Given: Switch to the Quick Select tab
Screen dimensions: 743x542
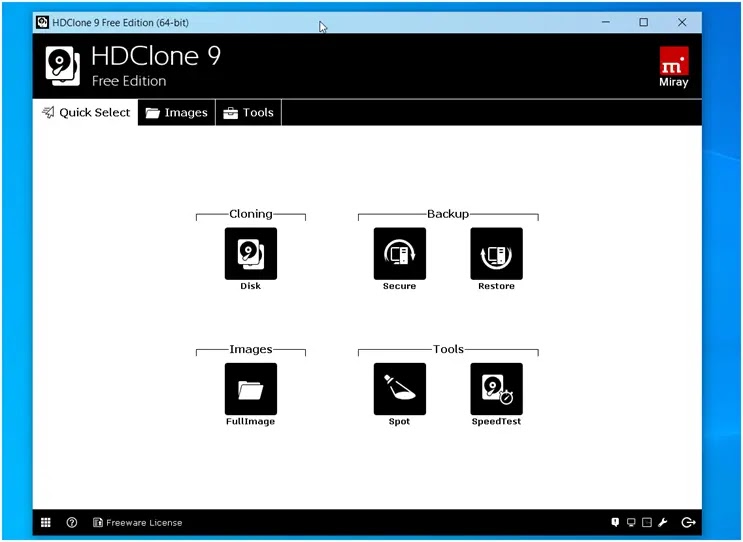Looking at the screenshot, I should coord(86,112).
